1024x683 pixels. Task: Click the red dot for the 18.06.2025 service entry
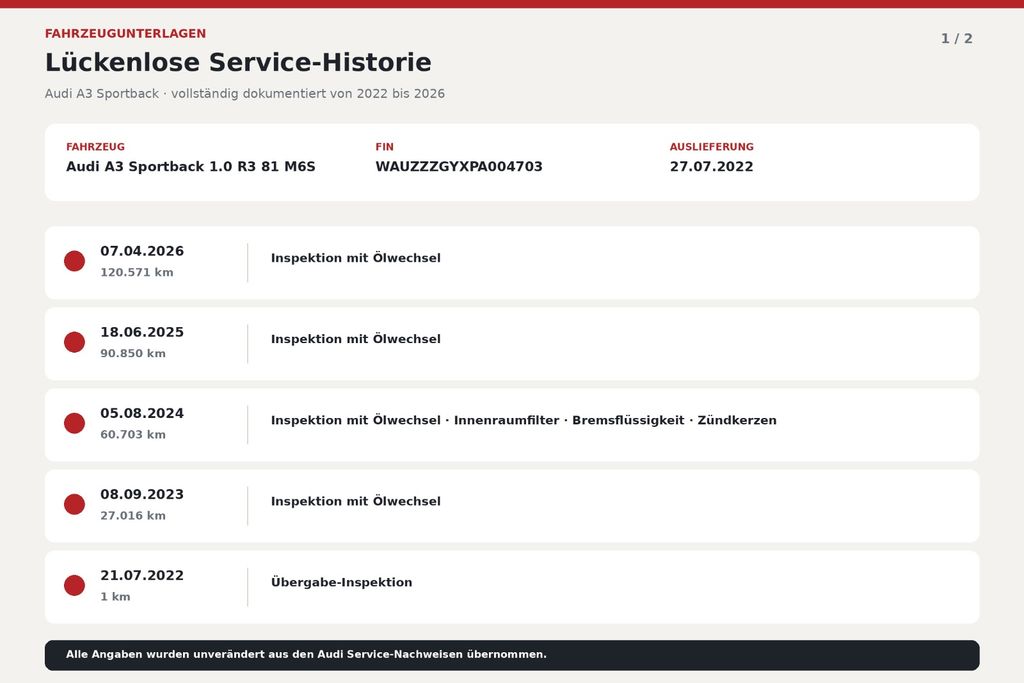[x=74, y=342]
